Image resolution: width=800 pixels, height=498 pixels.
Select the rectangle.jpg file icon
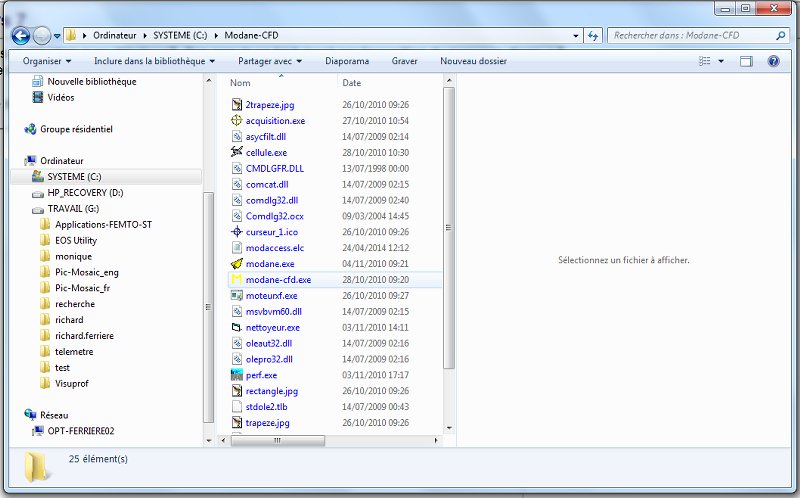pyautogui.click(x=237, y=391)
